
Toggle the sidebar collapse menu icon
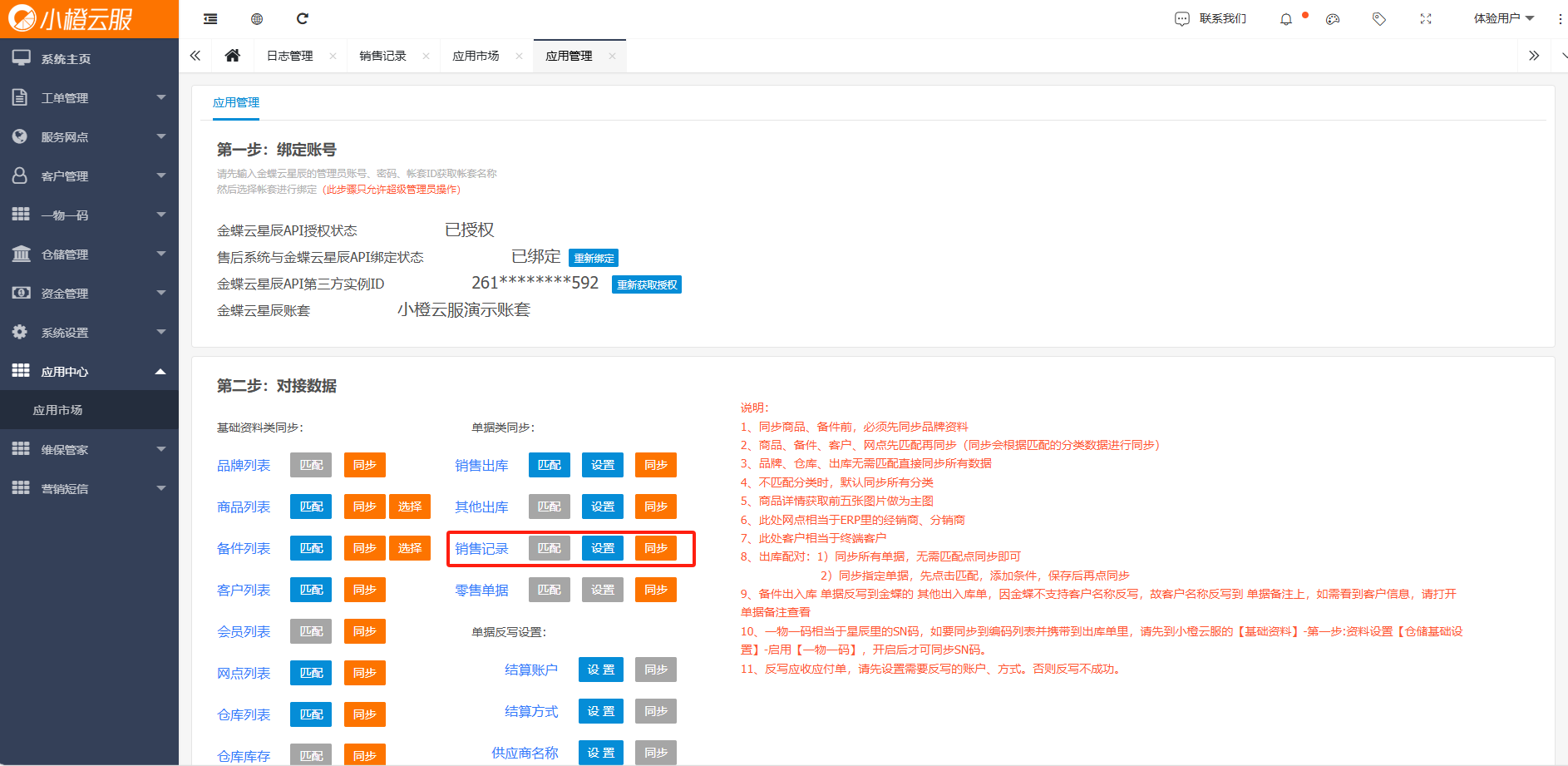(210, 18)
